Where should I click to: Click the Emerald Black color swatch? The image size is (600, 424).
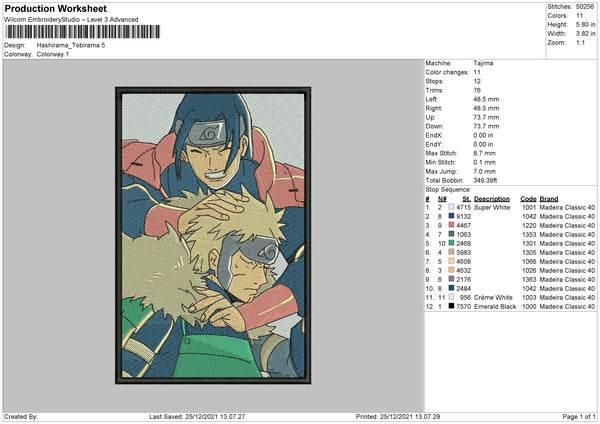point(451,306)
